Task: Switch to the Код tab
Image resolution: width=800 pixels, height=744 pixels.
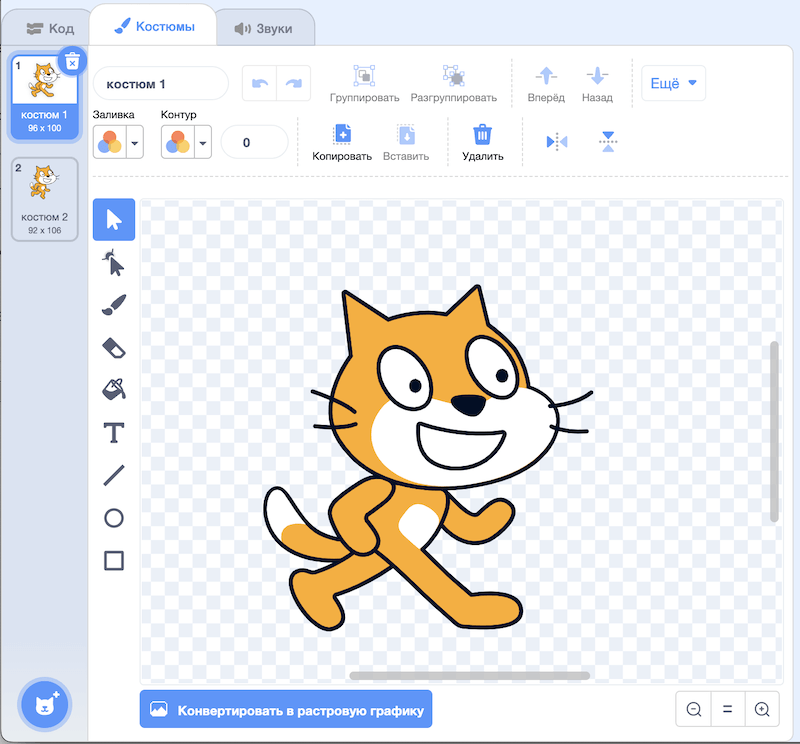Action: (x=48, y=28)
